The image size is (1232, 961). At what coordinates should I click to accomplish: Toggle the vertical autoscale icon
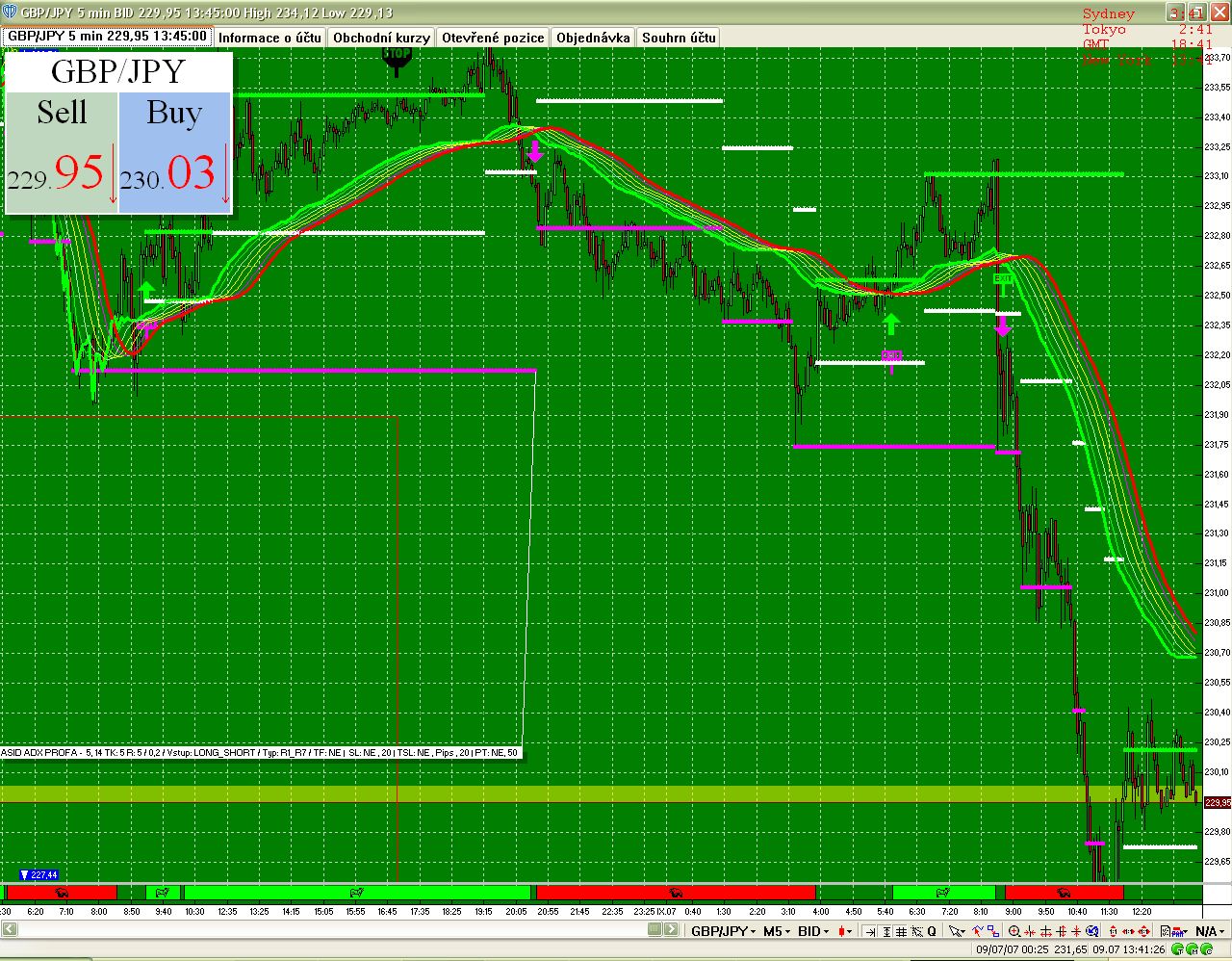coord(886,931)
